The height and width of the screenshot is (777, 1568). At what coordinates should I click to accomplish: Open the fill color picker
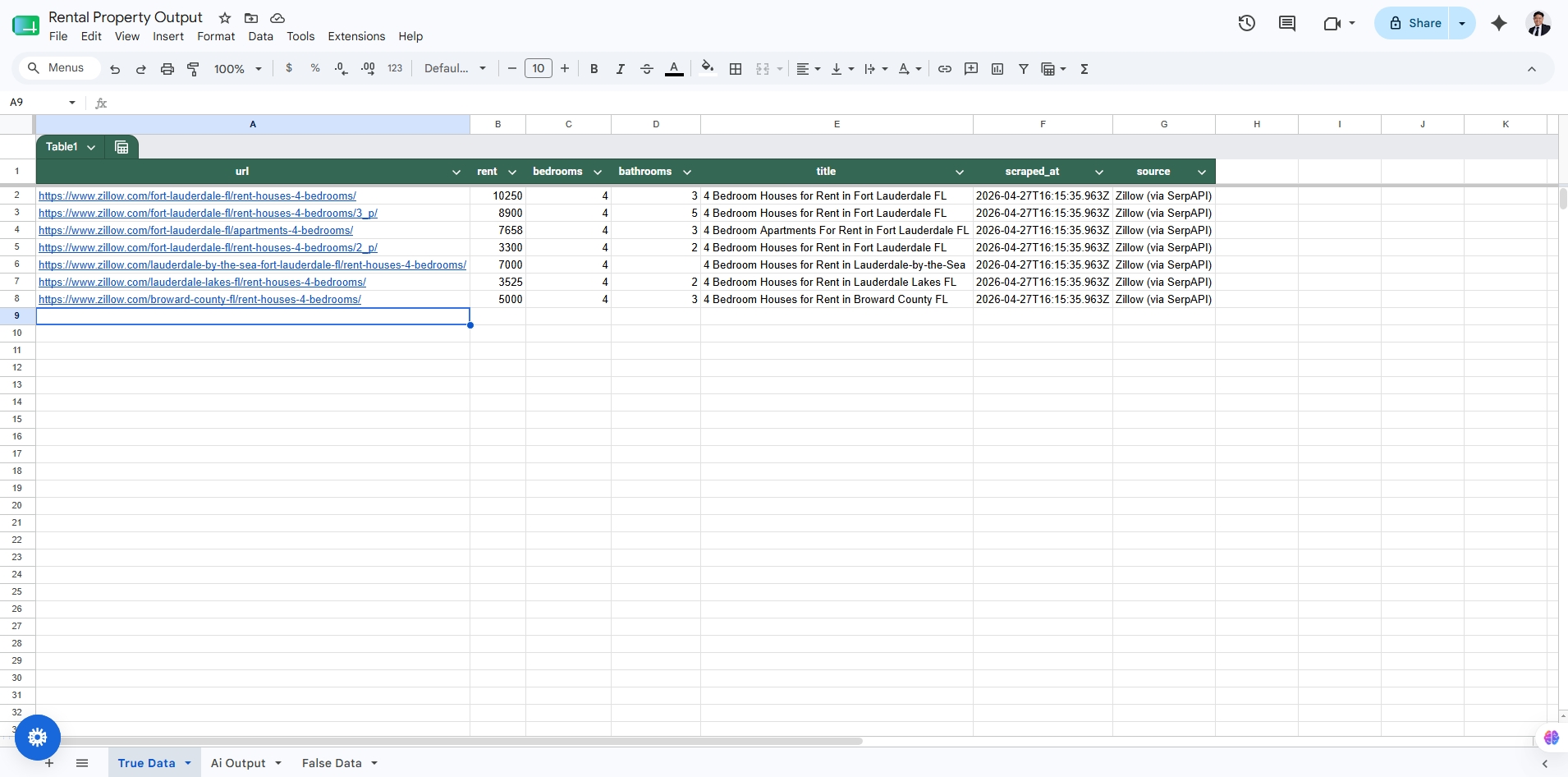coord(708,68)
